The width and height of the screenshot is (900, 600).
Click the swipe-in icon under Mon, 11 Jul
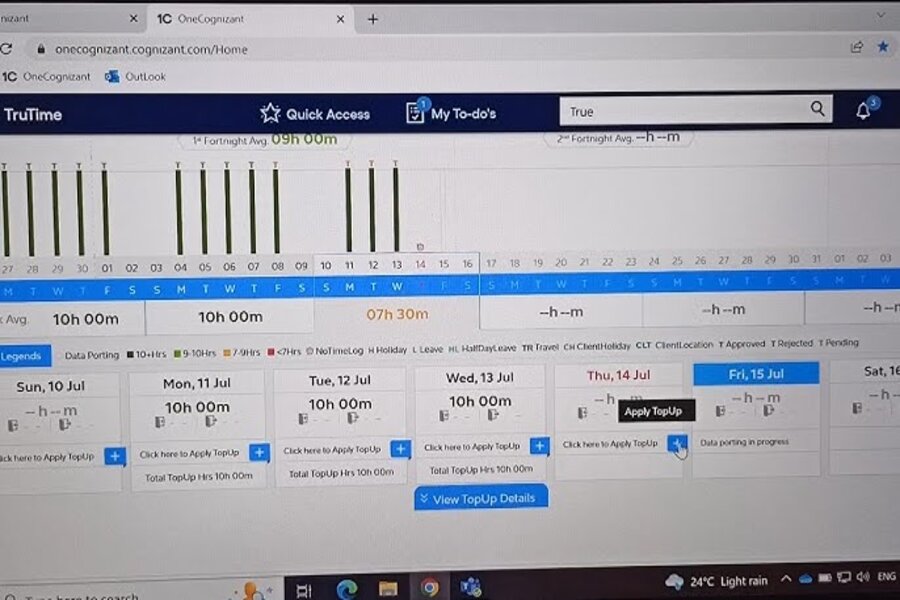[x=160, y=422]
